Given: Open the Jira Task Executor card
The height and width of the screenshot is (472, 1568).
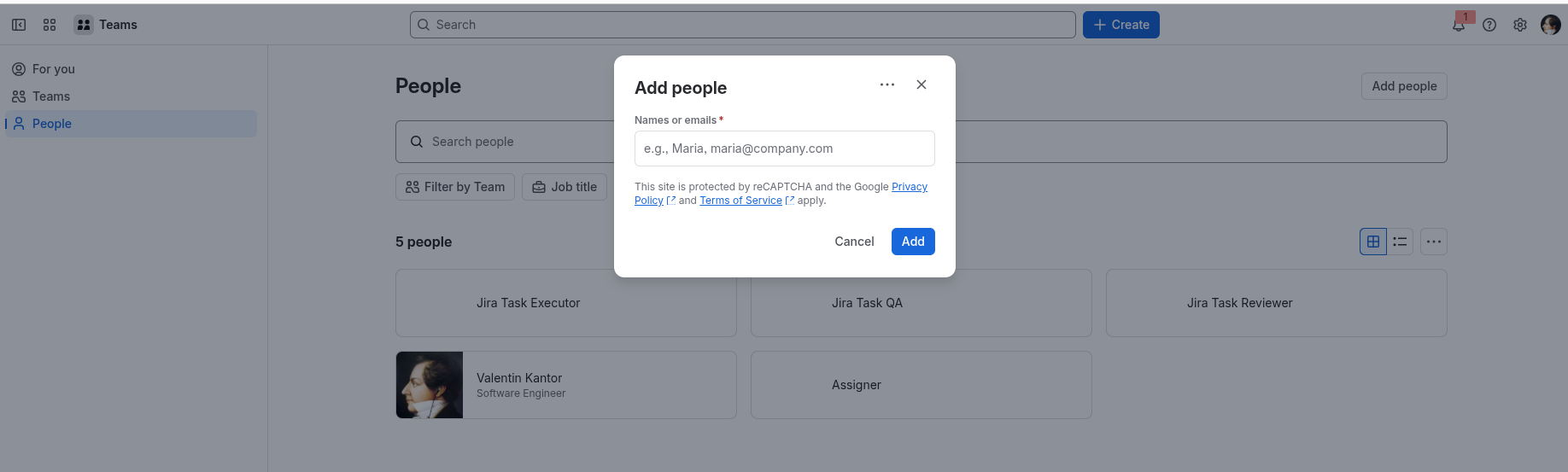Looking at the screenshot, I should pyautogui.click(x=566, y=303).
